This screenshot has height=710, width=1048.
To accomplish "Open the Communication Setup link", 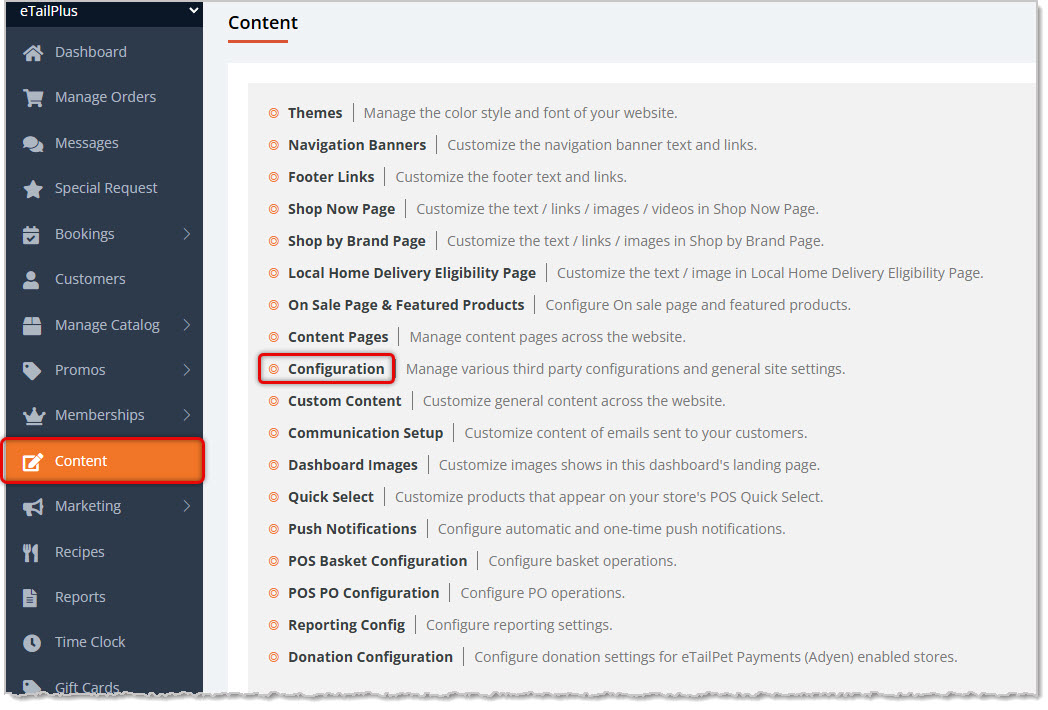I will (366, 433).
